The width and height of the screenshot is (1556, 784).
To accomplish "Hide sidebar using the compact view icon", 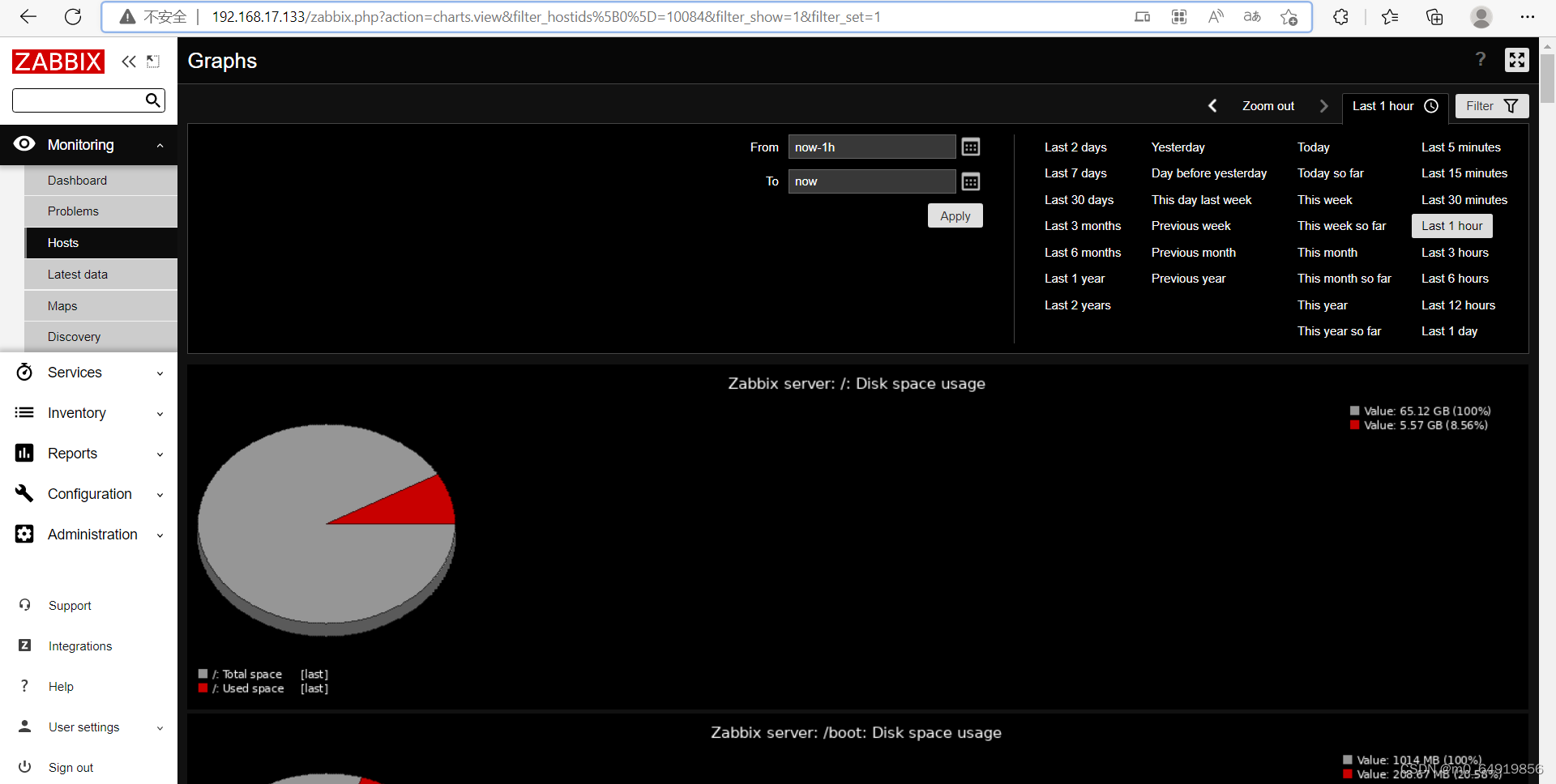I will [153, 62].
